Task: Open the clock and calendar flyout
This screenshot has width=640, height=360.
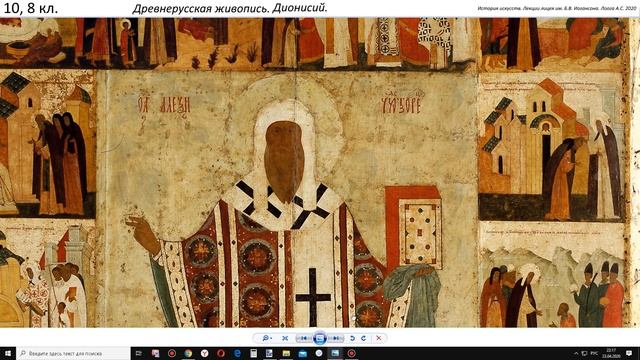Action: [x=611, y=353]
